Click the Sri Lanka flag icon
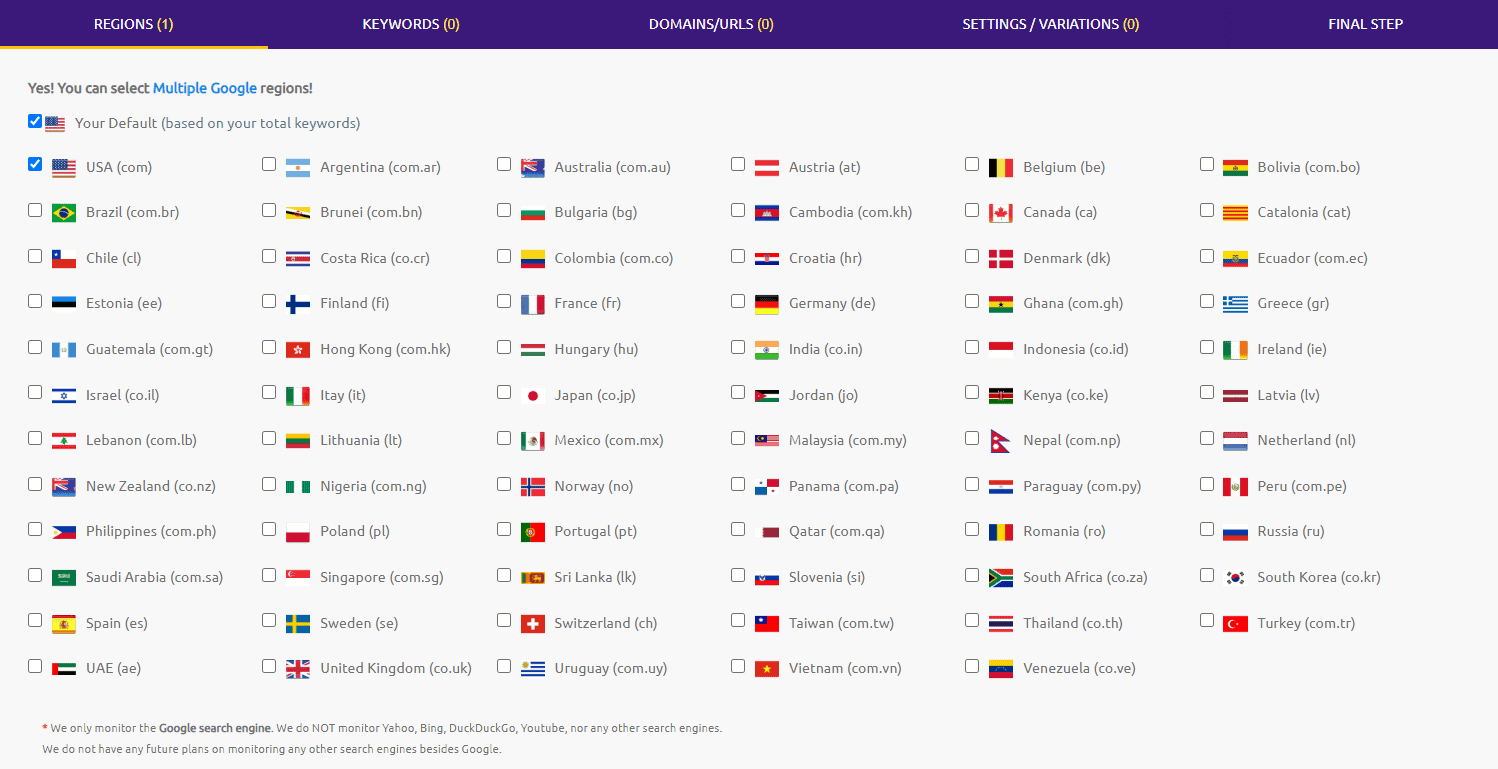 pyautogui.click(x=533, y=578)
